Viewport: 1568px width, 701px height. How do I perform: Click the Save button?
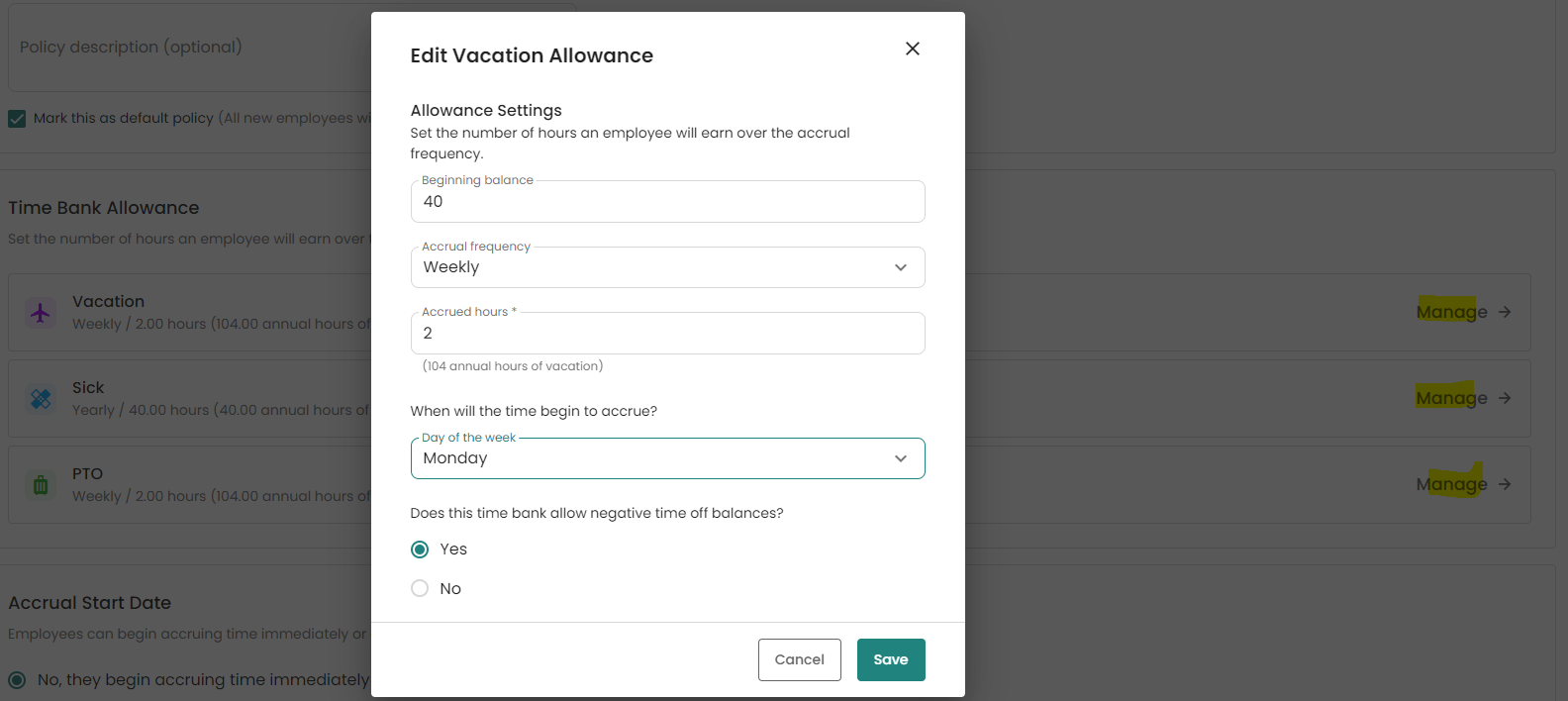[x=890, y=659]
